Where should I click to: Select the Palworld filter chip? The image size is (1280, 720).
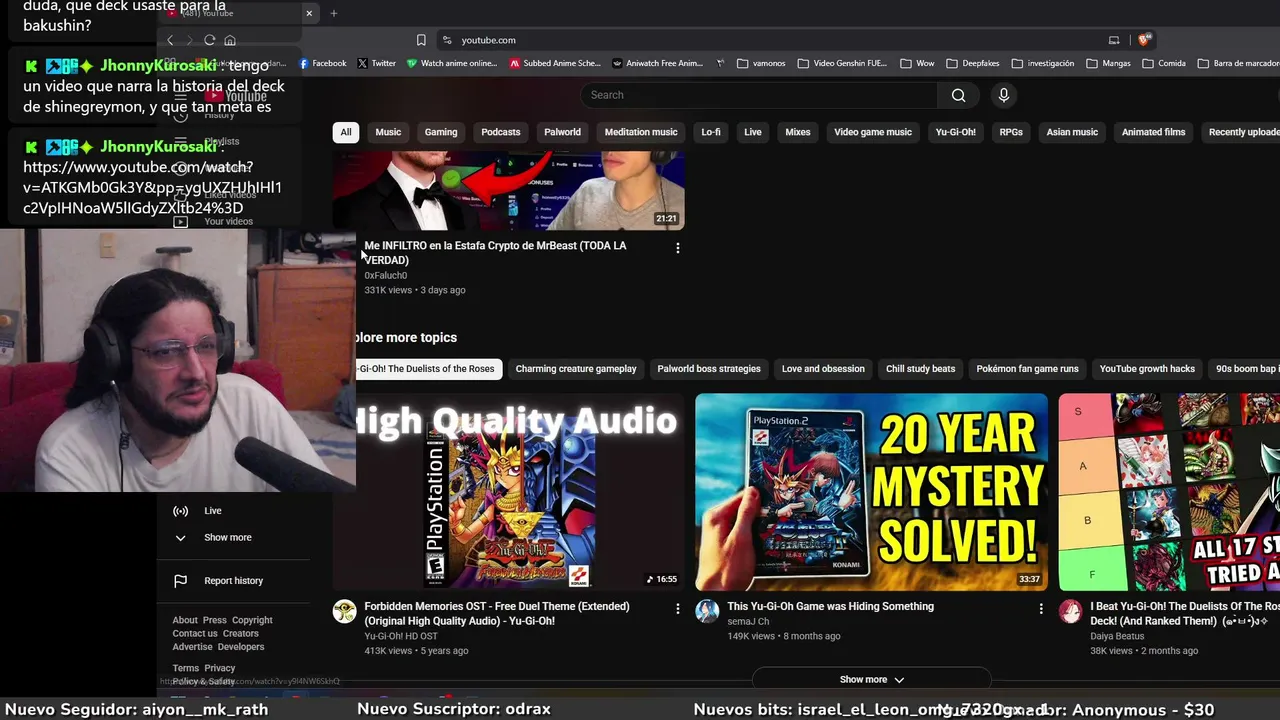pyautogui.click(x=562, y=132)
